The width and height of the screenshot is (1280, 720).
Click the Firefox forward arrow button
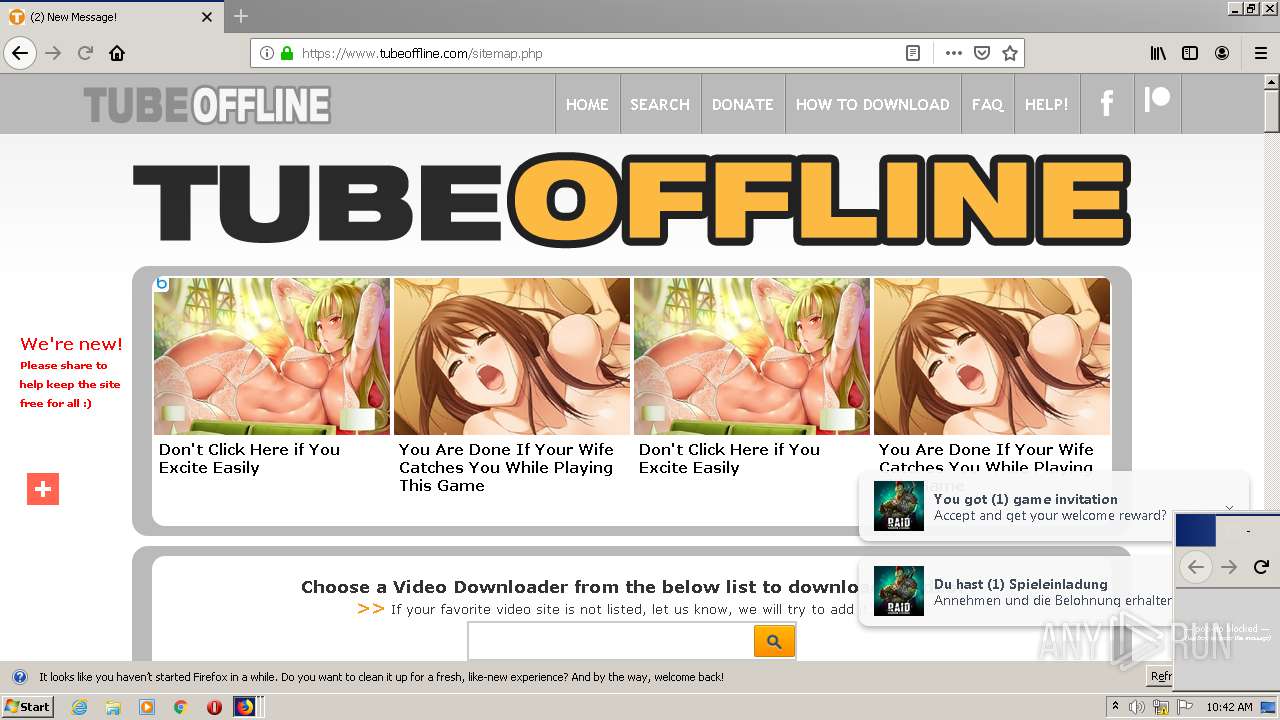54,53
